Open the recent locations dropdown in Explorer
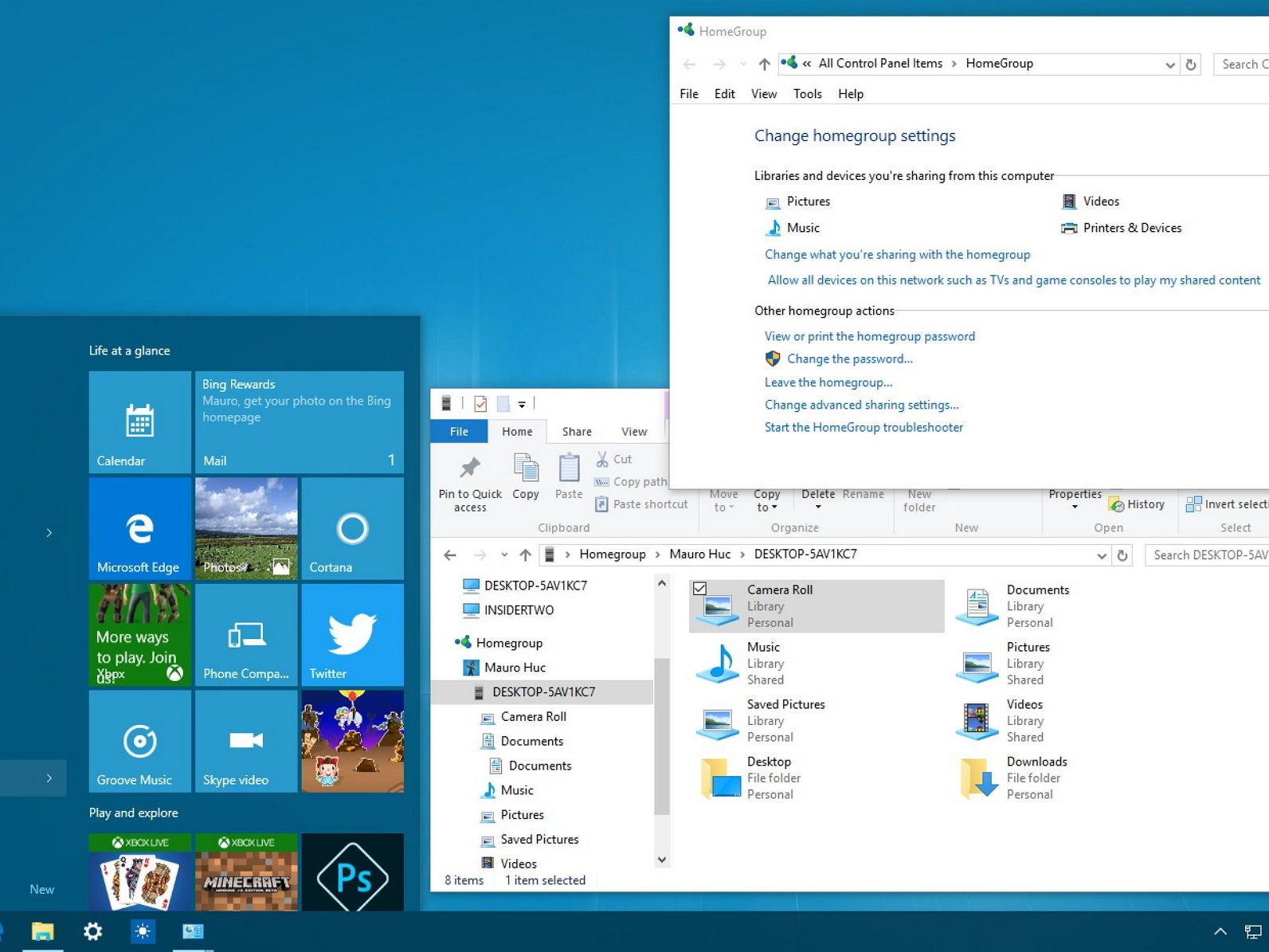The width and height of the screenshot is (1269, 952). pyautogui.click(x=504, y=555)
